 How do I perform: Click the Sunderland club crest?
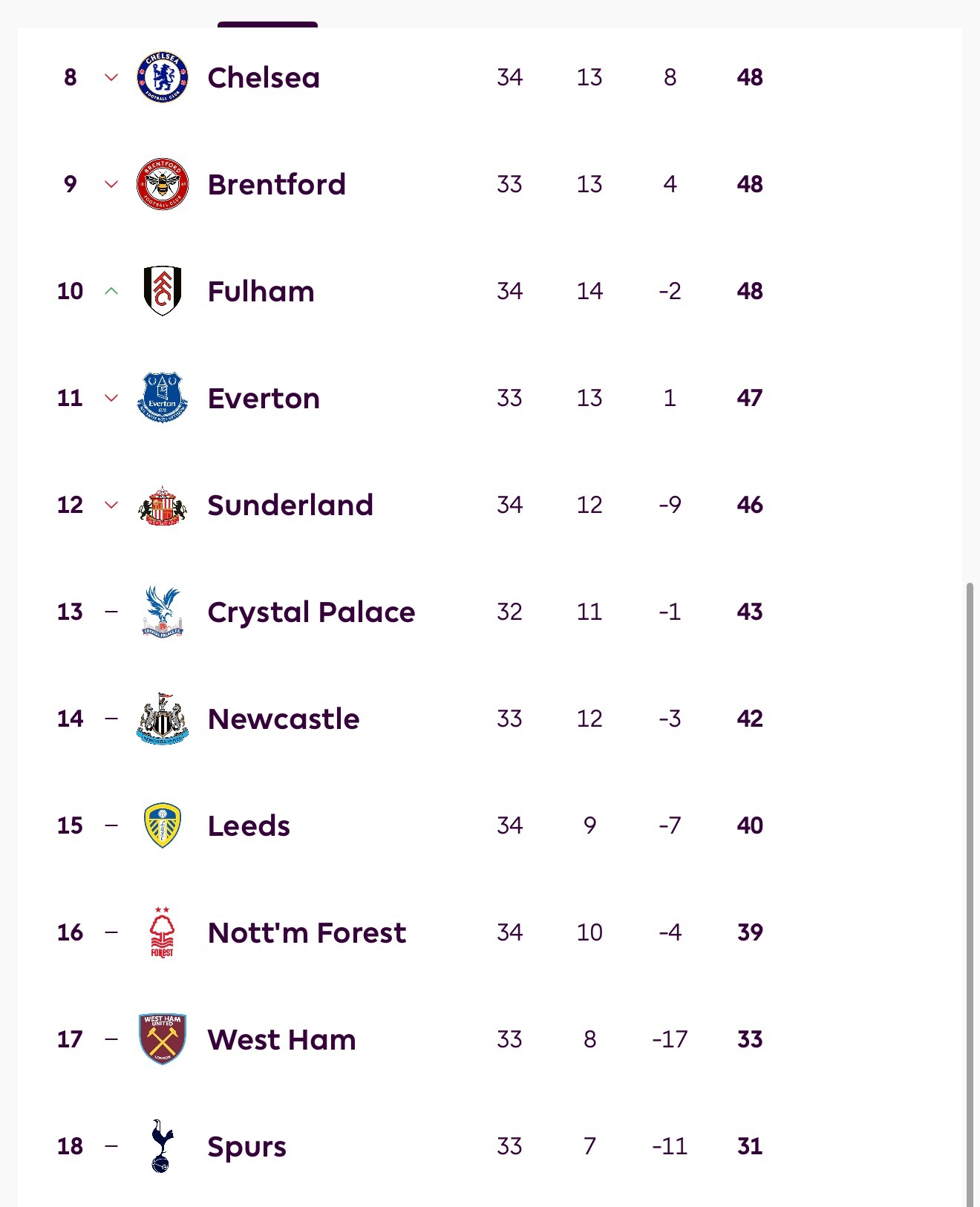(163, 505)
